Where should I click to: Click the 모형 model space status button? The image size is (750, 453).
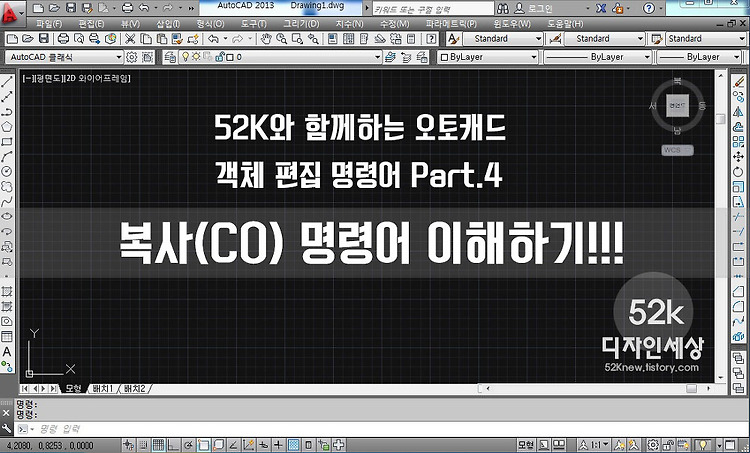click(x=525, y=445)
